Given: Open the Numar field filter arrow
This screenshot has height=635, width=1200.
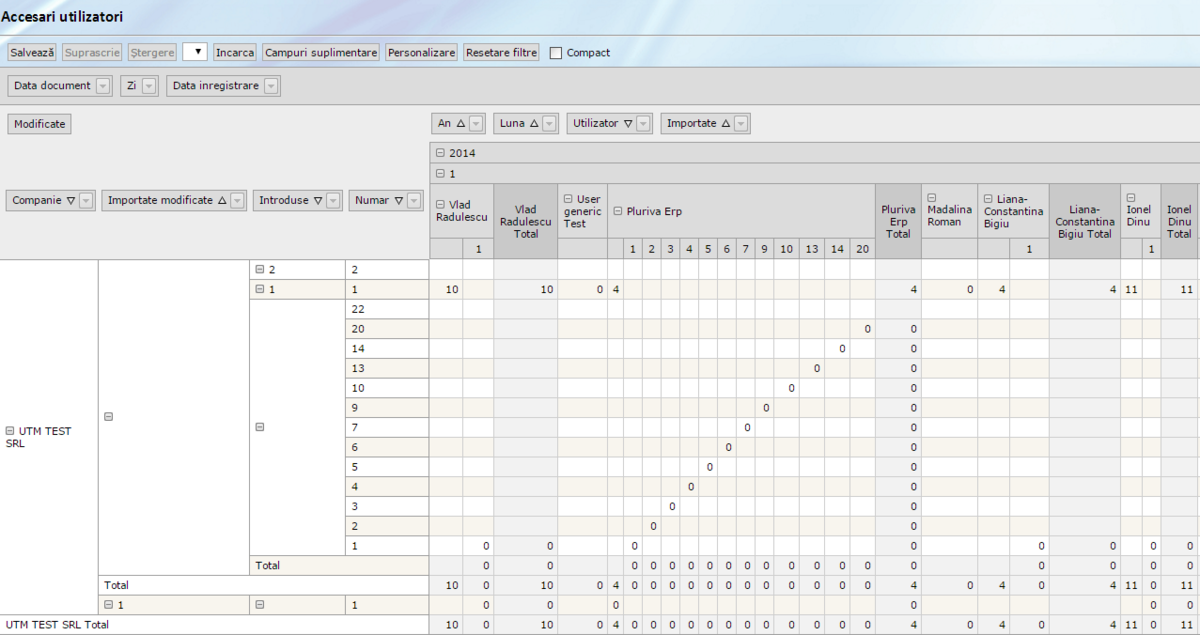Looking at the screenshot, I should 414,201.
